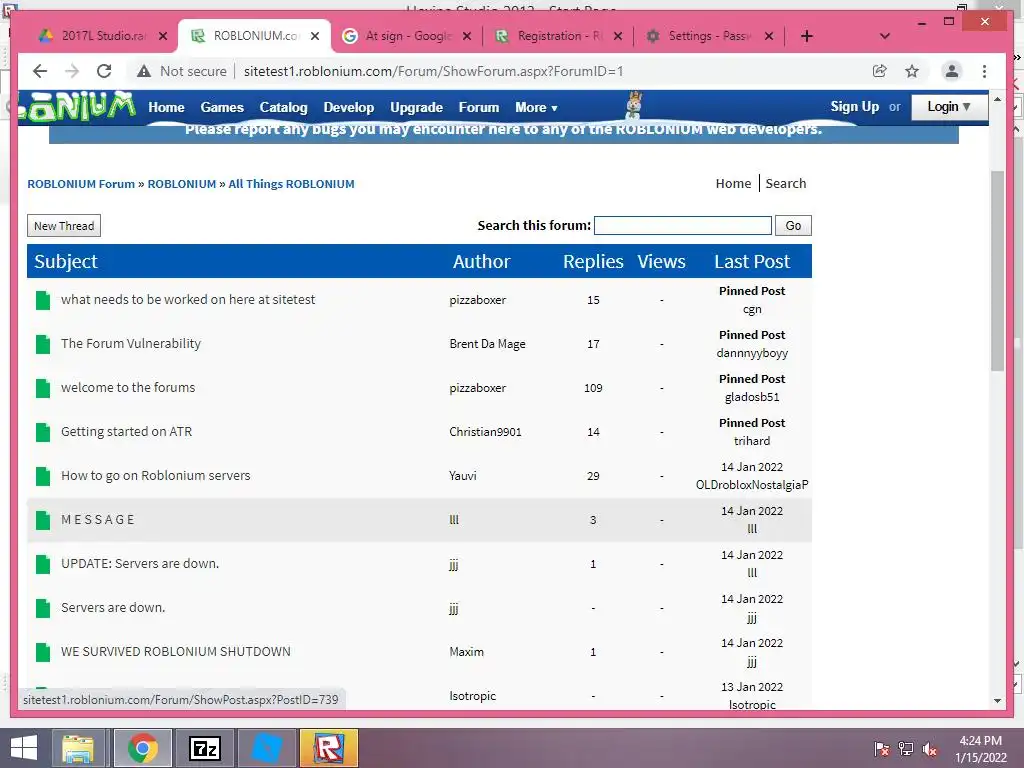Image resolution: width=1024 pixels, height=768 pixels.
Task: Click the network tray icon
Action: tap(906, 748)
